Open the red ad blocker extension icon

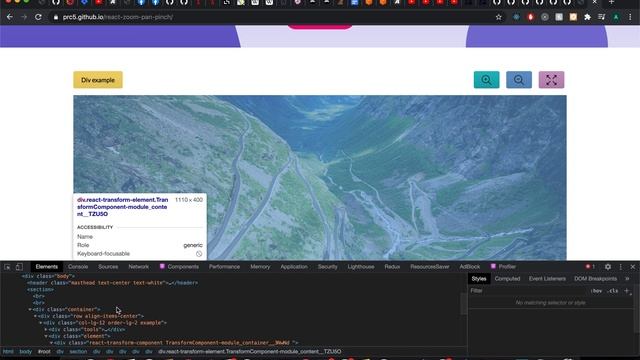pos(530,17)
